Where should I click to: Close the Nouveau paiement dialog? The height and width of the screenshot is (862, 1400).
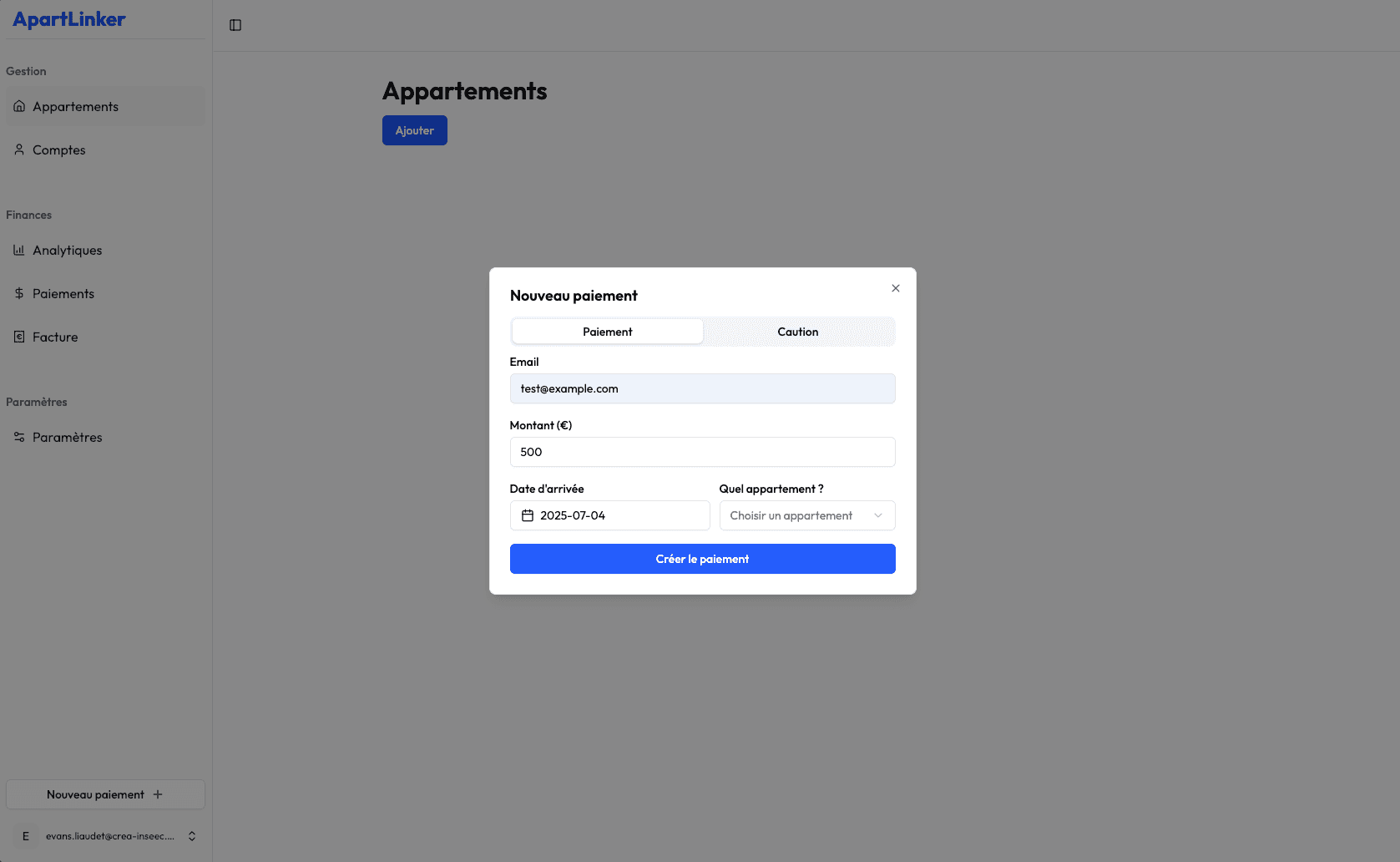pyautogui.click(x=895, y=288)
